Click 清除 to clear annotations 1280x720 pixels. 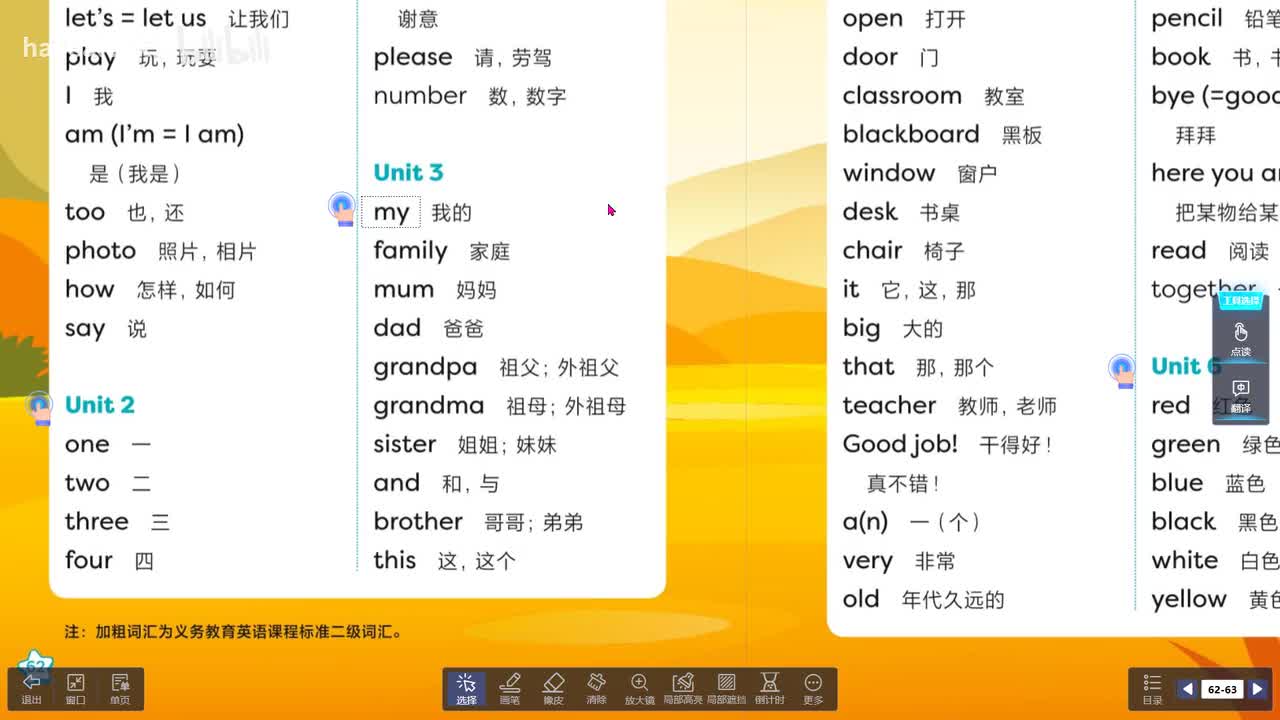point(597,689)
